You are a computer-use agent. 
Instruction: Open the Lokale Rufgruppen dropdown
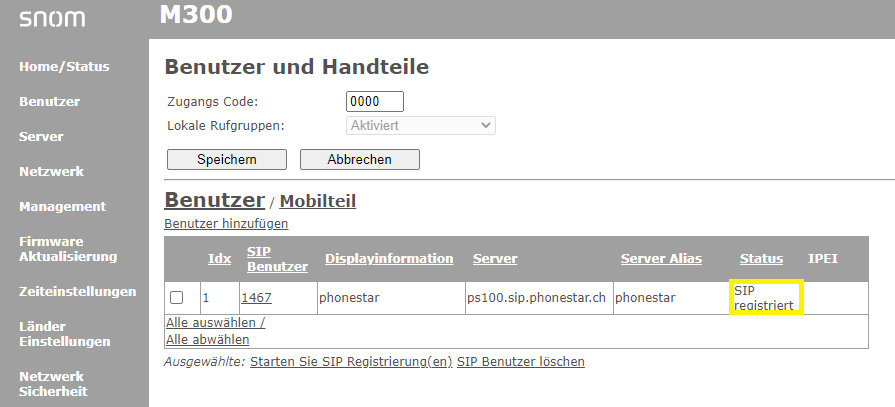point(421,126)
